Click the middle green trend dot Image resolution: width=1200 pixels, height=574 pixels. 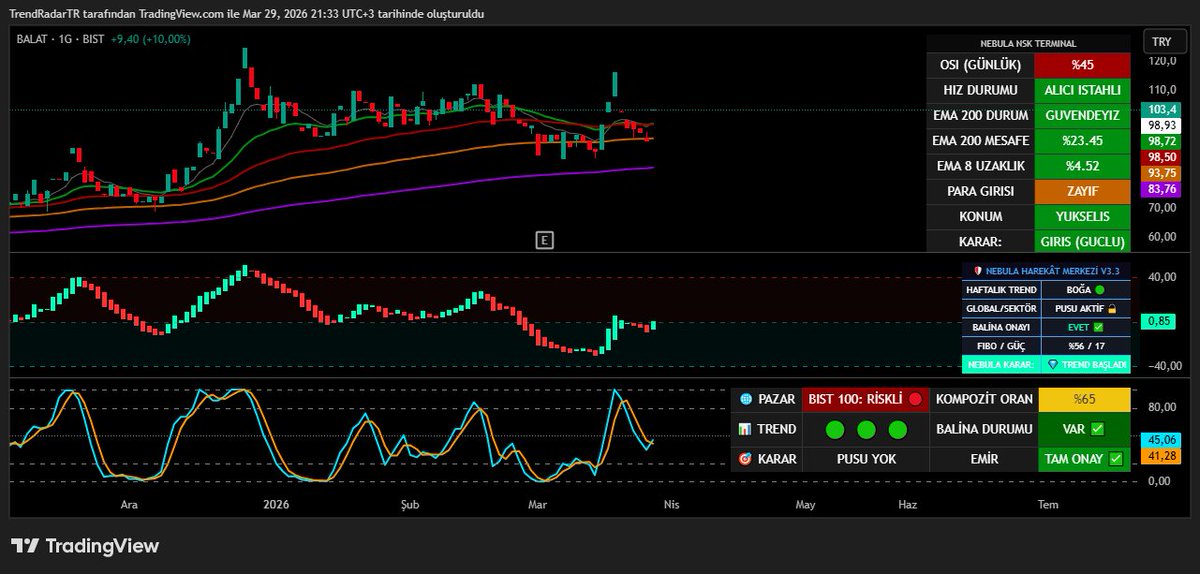[866, 429]
